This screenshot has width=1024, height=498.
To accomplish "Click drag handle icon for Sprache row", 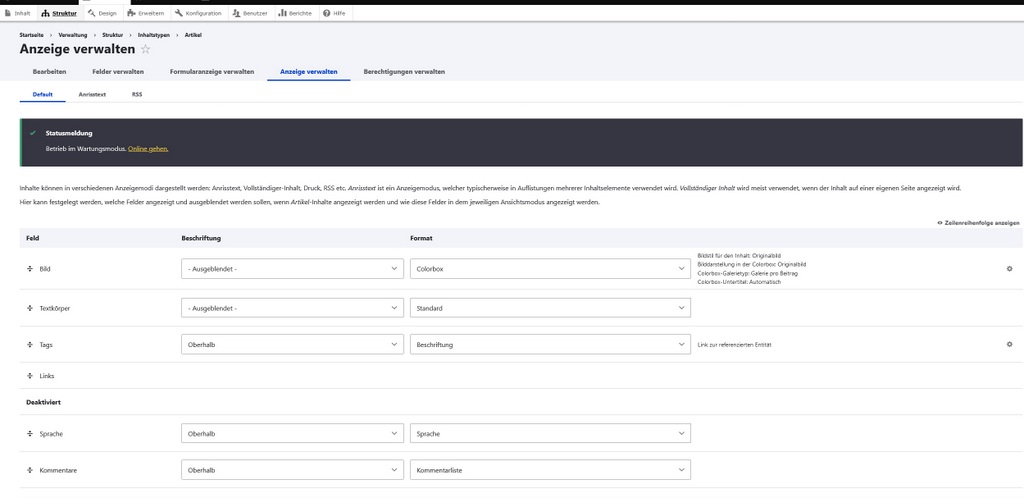I will pos(30,434).
